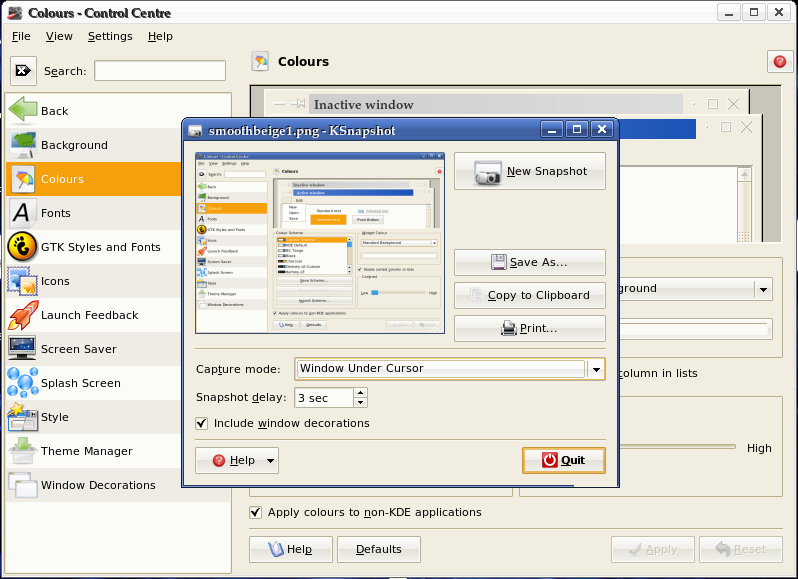Click the Inactive window title in preview
798x579 pixels.
(x=363, y=104)
